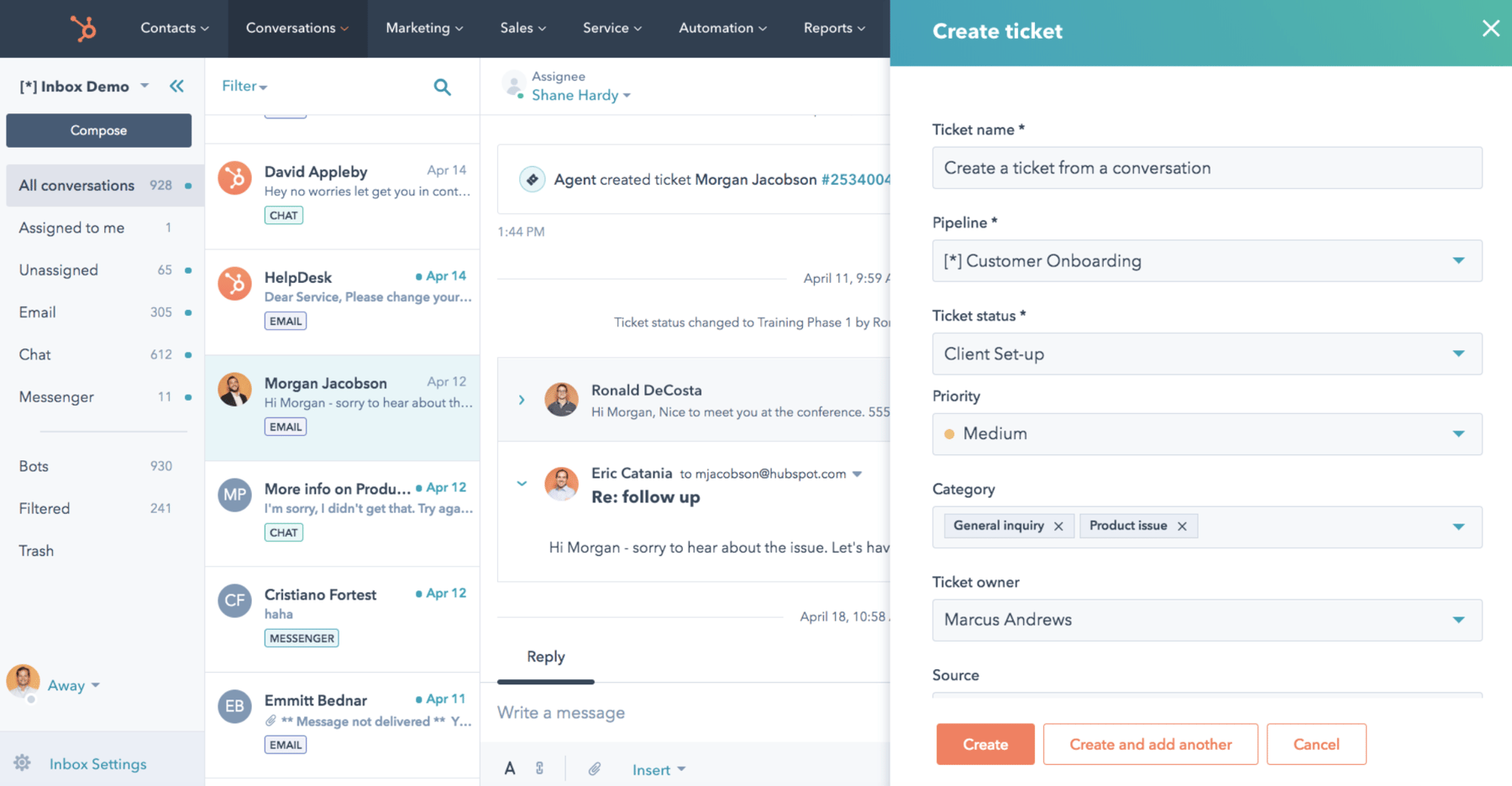
Task: Open the search in conversation list
Action: click(x=443, y=86)
